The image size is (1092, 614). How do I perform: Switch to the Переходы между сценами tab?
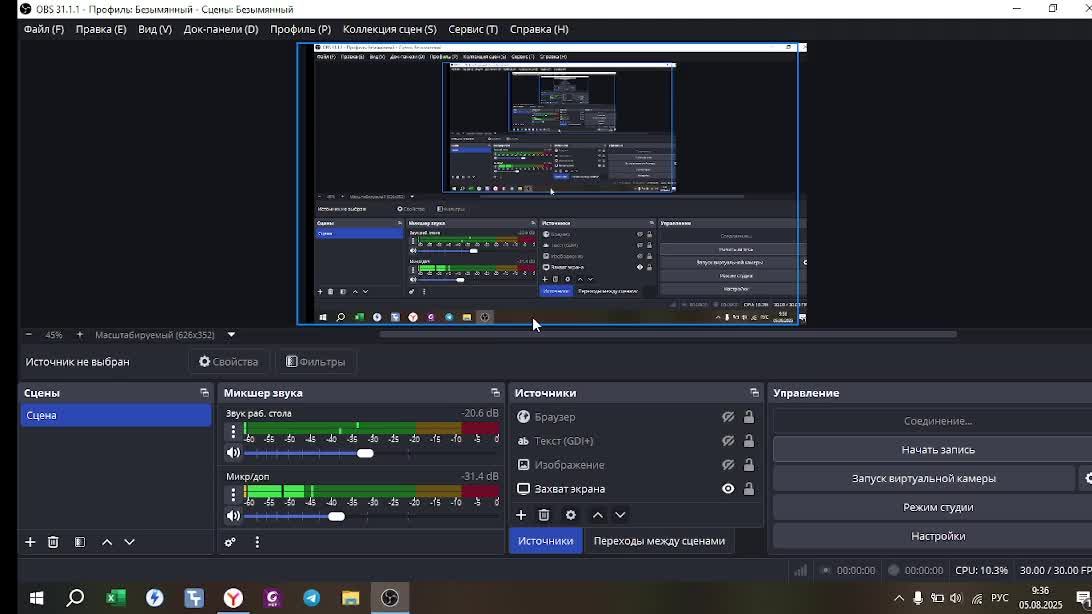pyautogui.click(x=659, y=541)
